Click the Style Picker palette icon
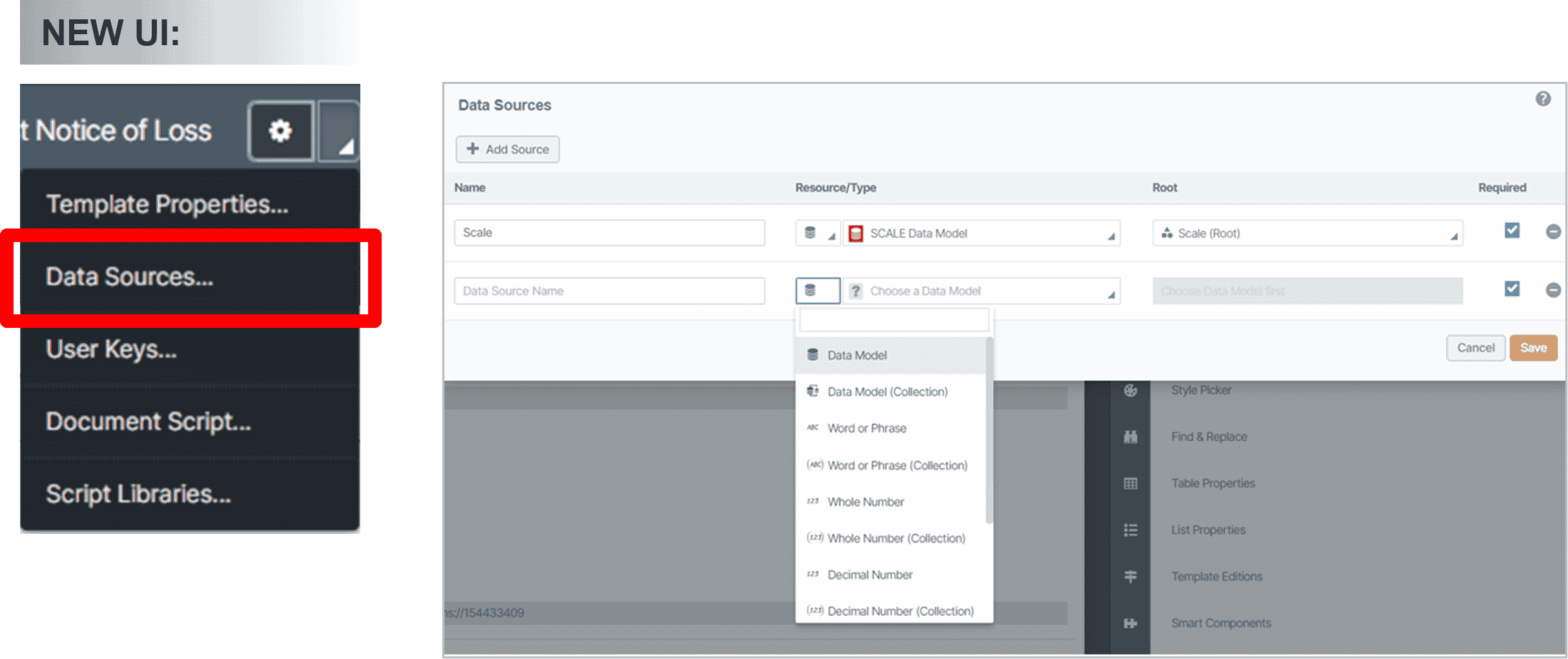This screenshot has height=659, width=1568. click(1130, 390)
